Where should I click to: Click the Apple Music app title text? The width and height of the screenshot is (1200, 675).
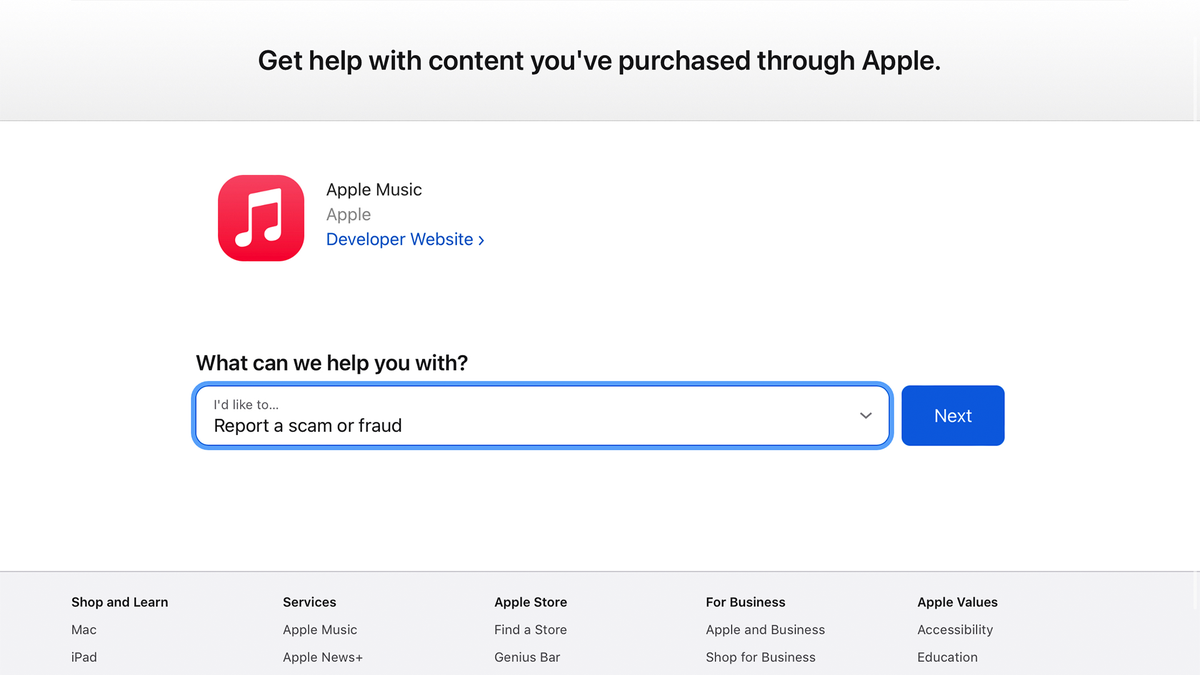click(x=374, y=190)
